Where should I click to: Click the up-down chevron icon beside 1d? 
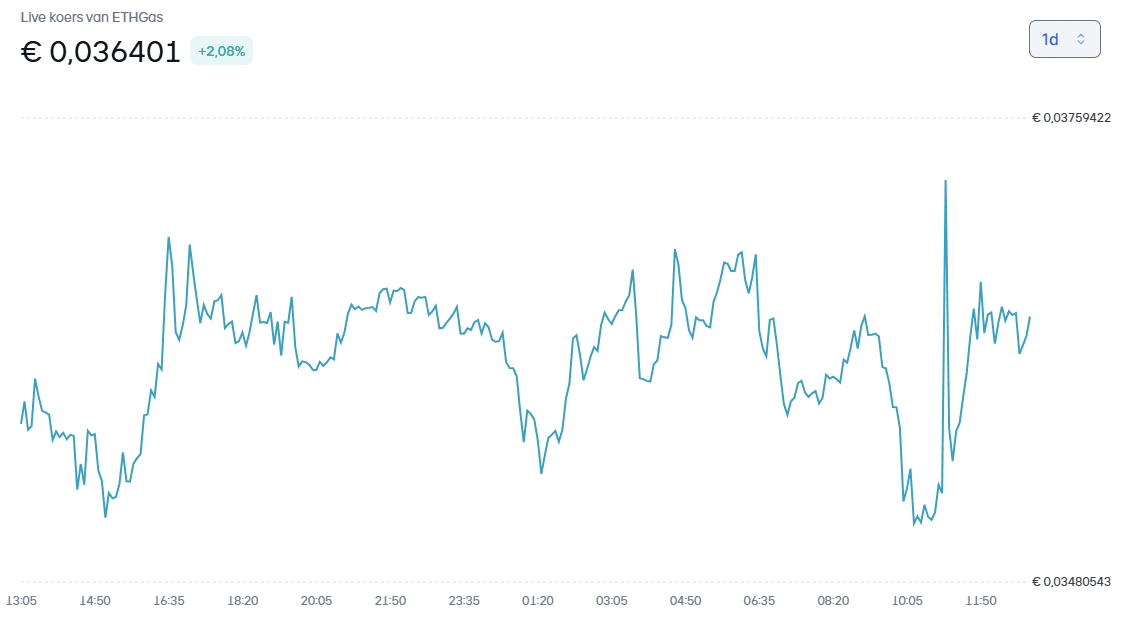(1081, 39)
